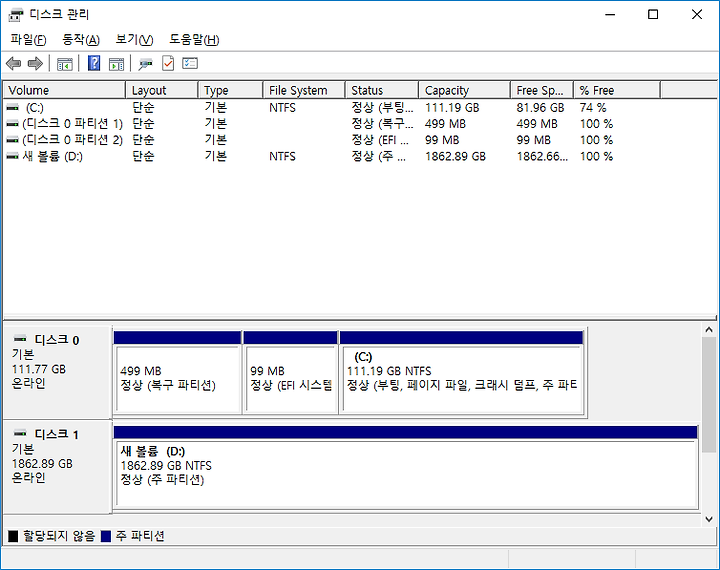Click the 디스크 0 disk icon

point(20,339)
